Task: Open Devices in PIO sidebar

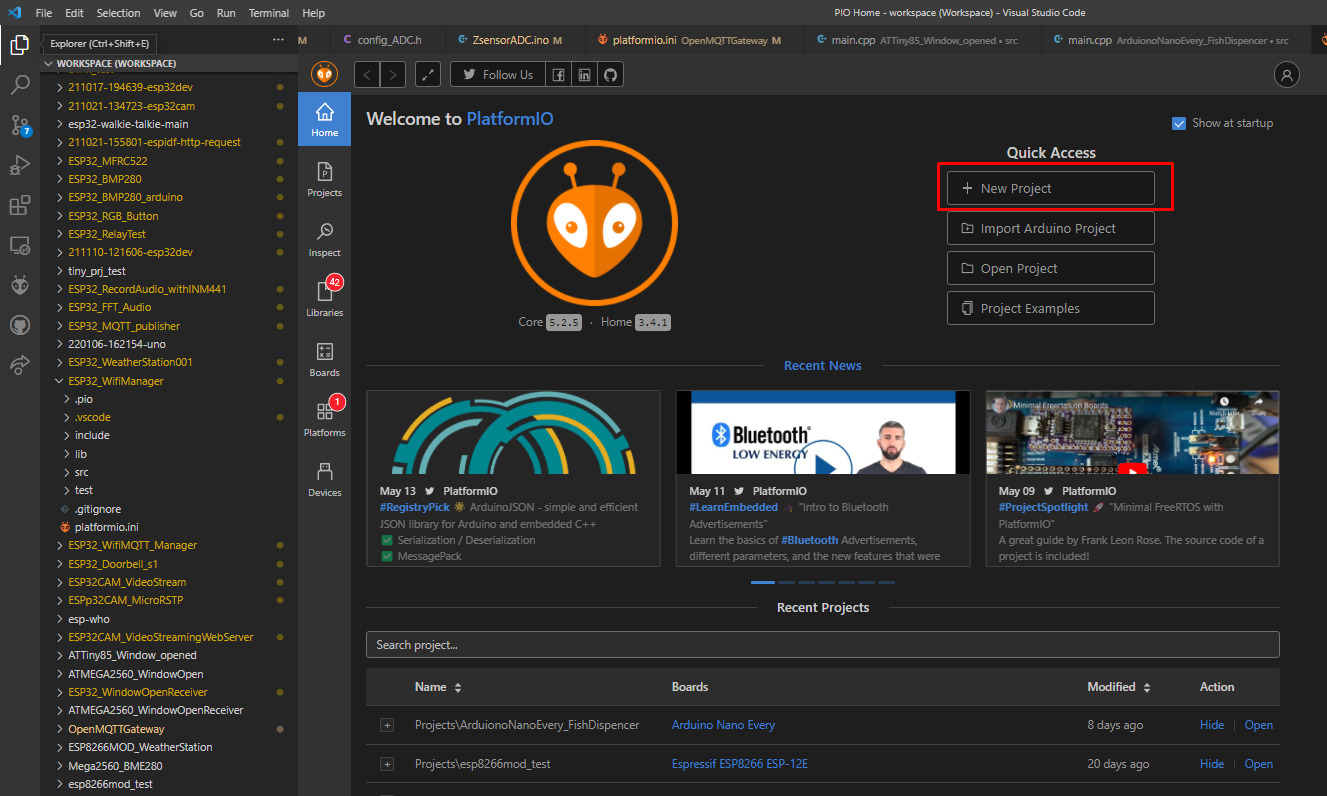Action: 324,479
